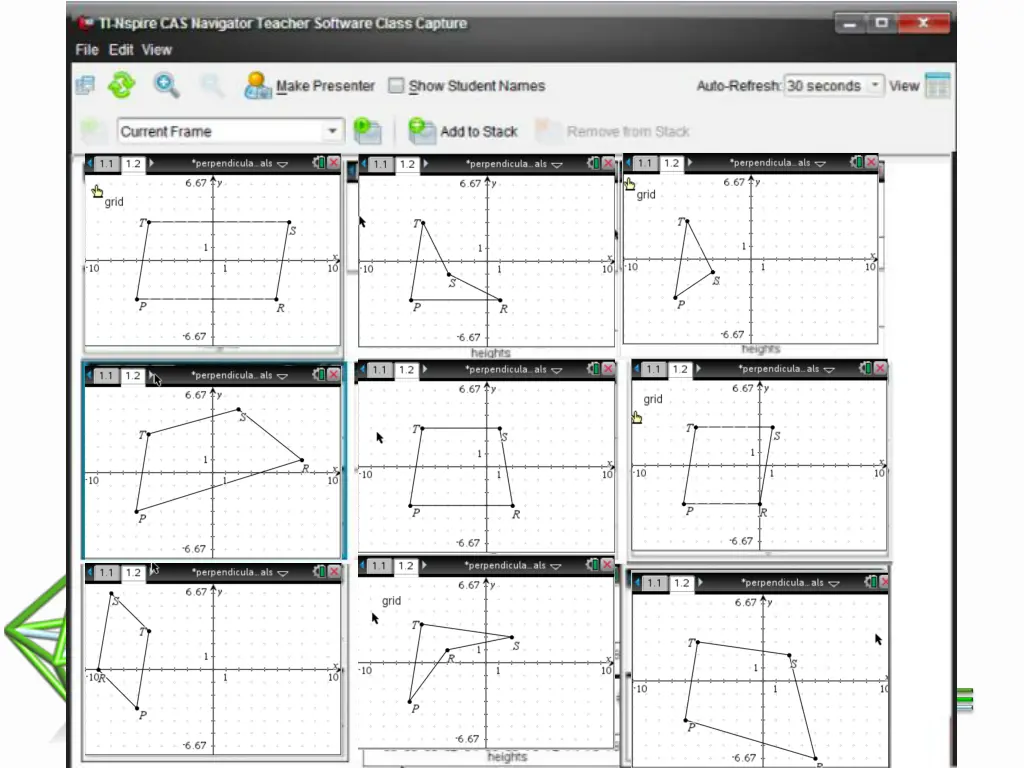1024x768 pixels.
Task: Click the first toolbar icon left of Refresh
Action: point(86,85)
